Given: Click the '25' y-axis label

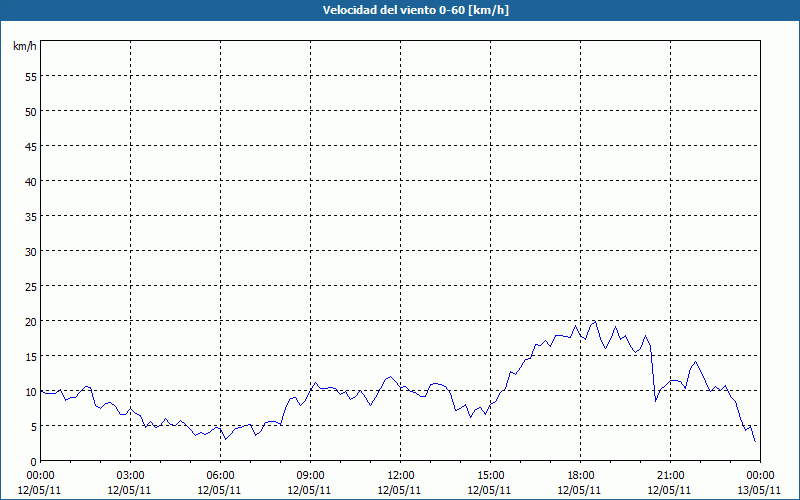Looking at the screenshot, I should tap(31, 286).
